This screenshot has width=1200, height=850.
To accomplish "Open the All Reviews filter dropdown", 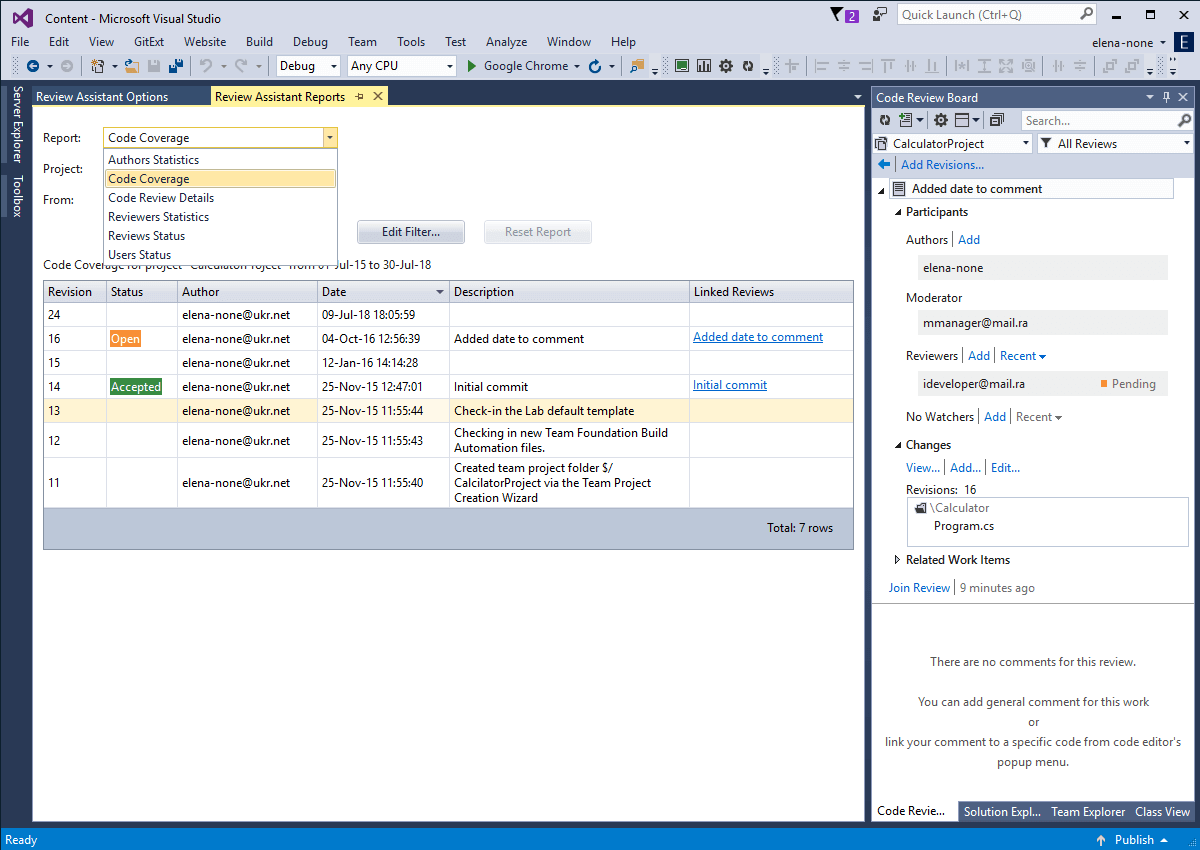I will 1186,144.
